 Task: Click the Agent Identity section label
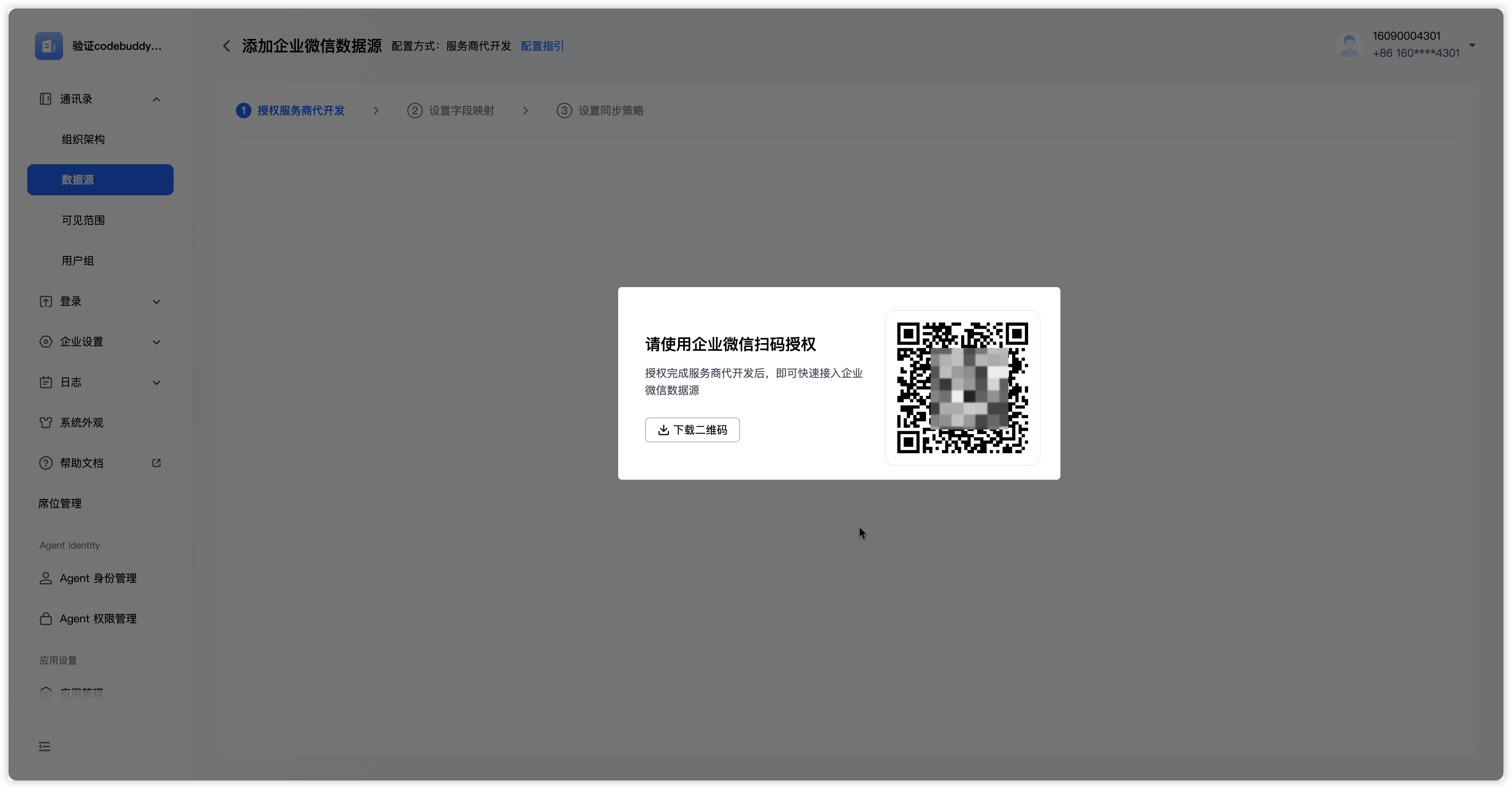(70, 545)
